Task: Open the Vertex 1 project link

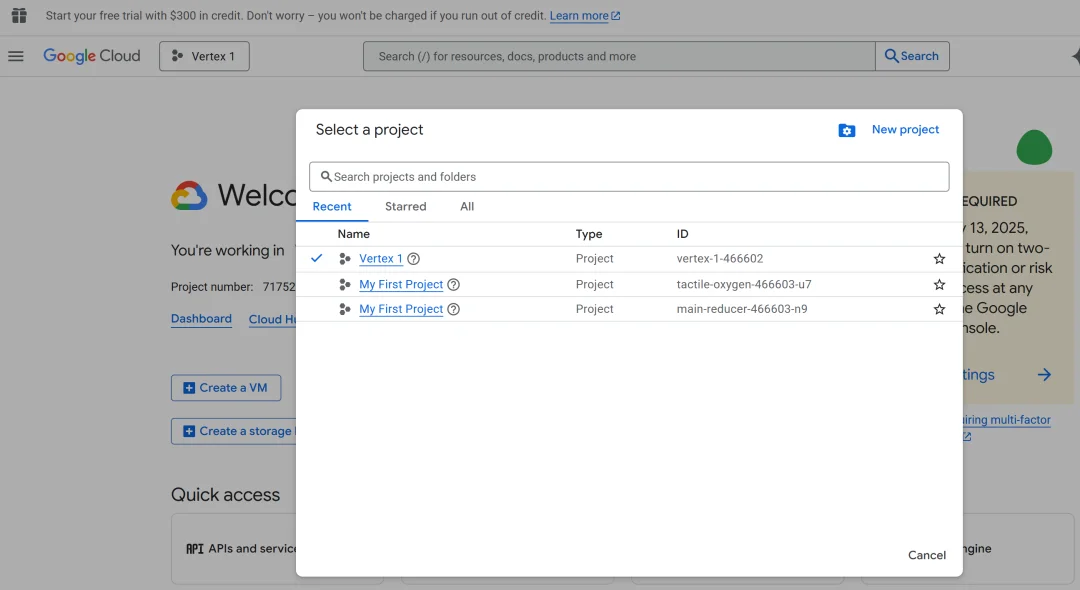Action: pyautogui.click(x=380, y=259)
